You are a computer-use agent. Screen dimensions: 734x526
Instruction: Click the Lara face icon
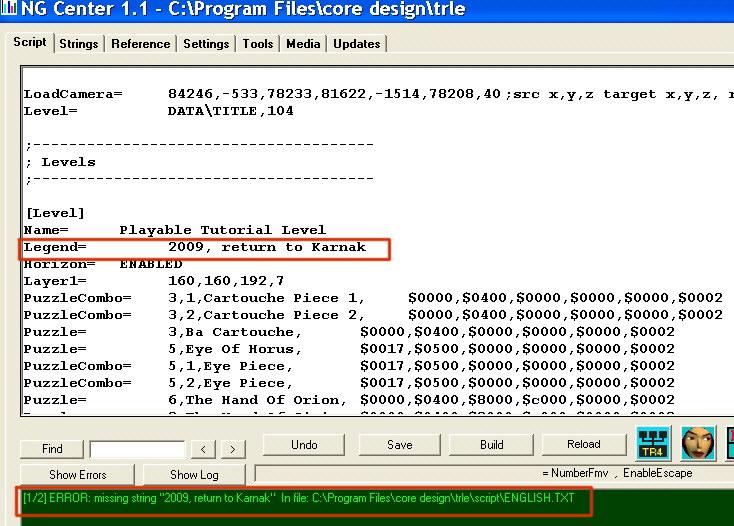[x=698, y=443]
